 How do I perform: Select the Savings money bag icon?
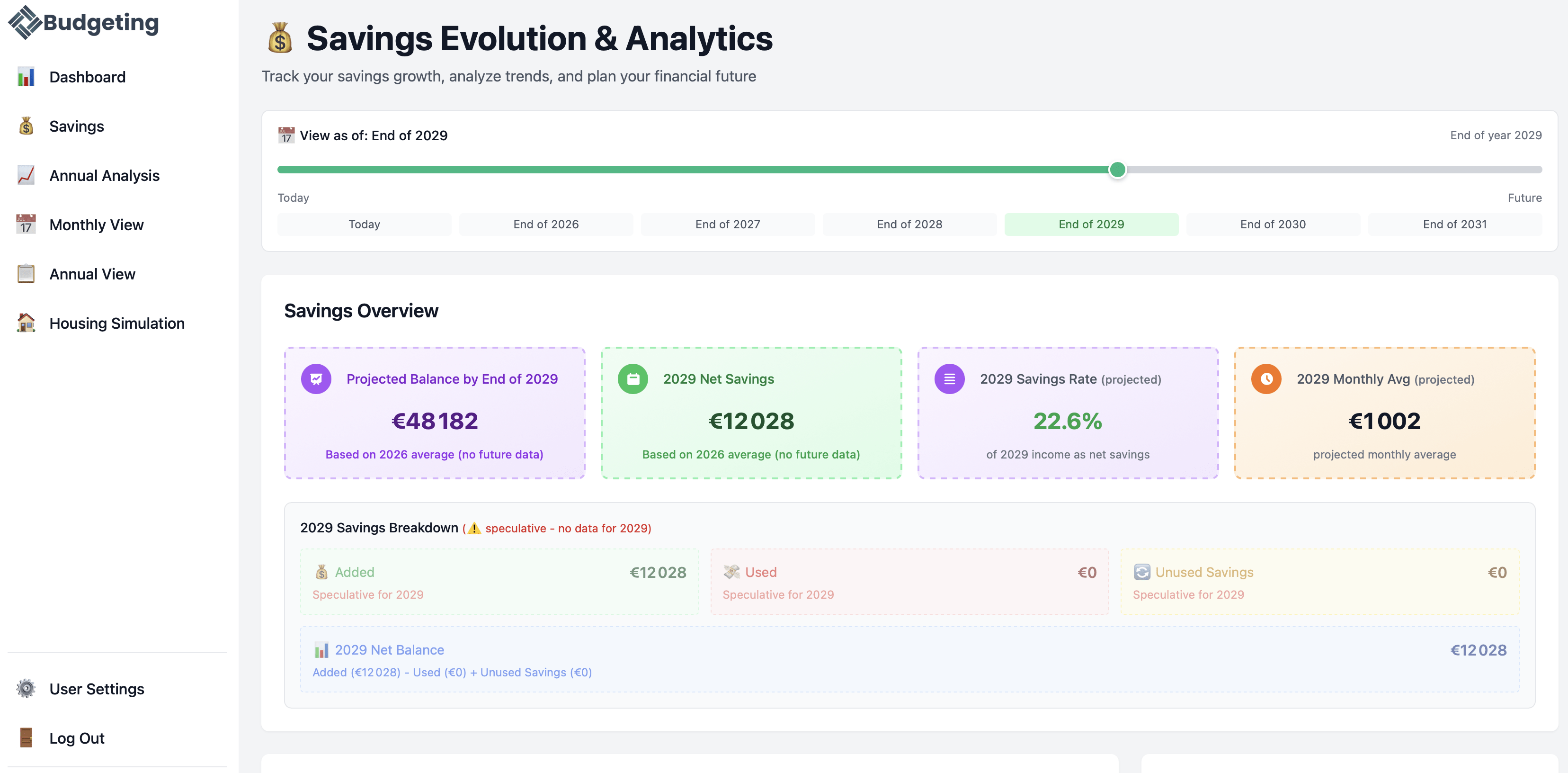point(26,126)
